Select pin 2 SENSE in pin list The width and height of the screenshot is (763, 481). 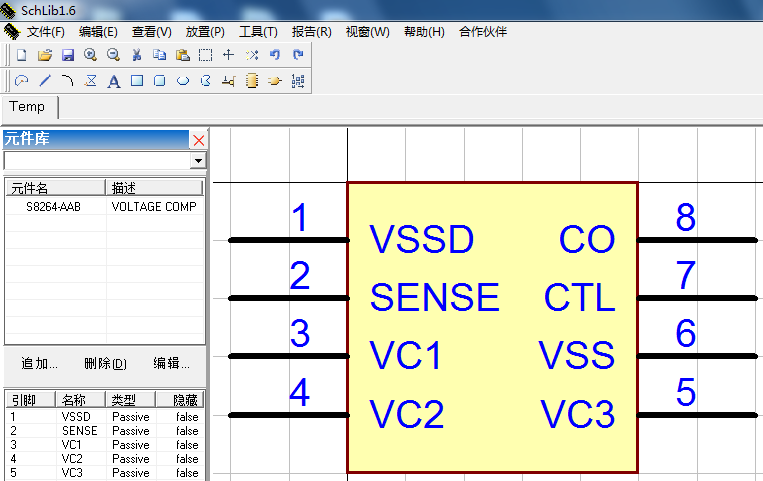79,431
